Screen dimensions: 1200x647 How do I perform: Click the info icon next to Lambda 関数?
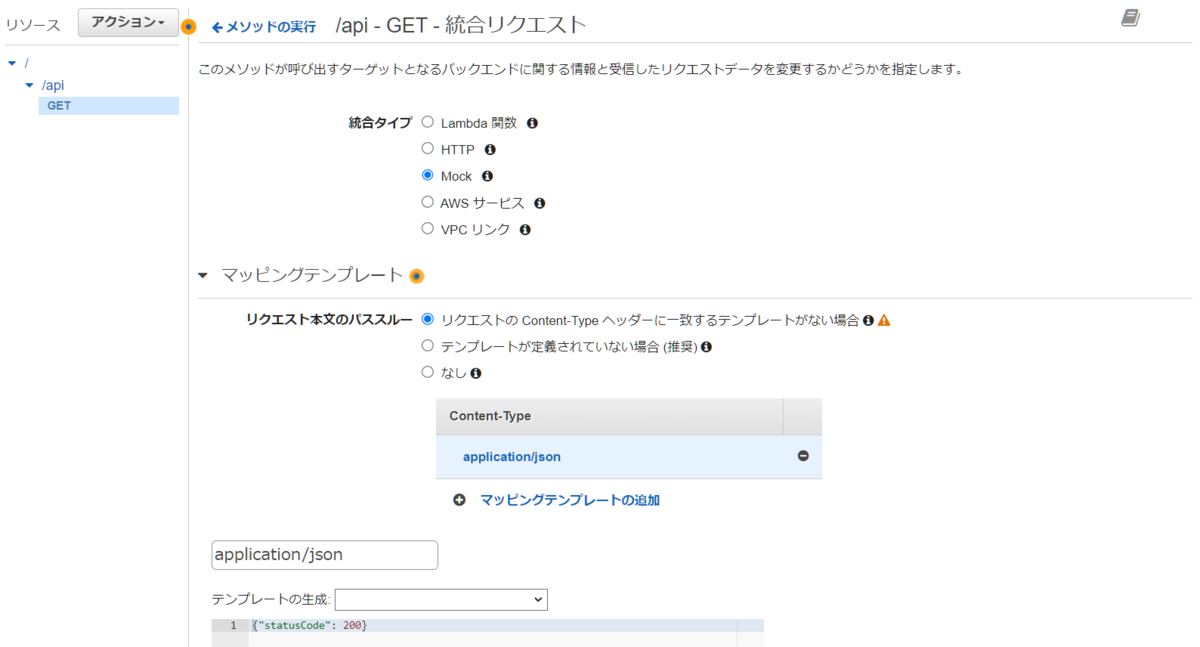pos(530,122)
